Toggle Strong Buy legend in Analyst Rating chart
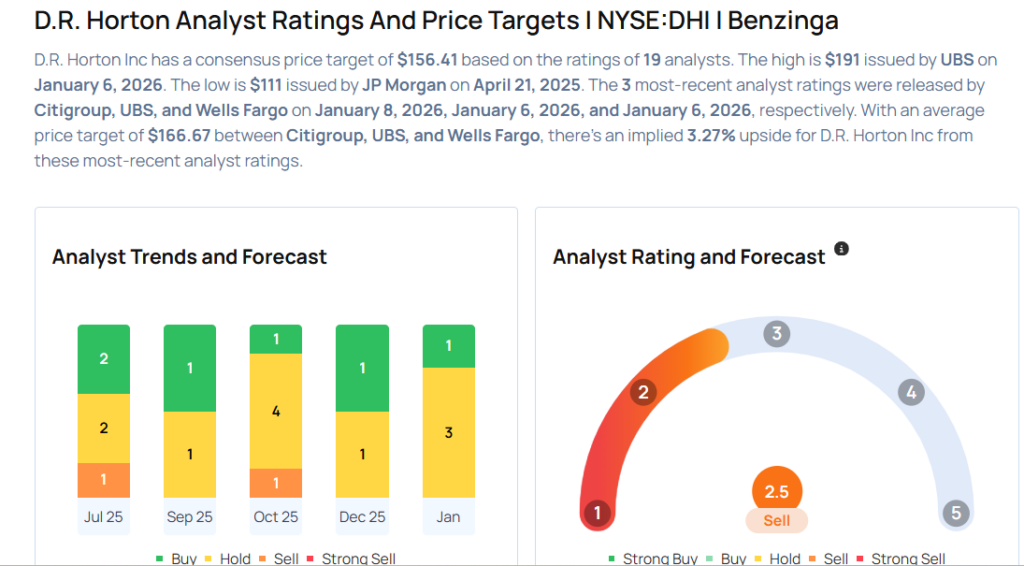Image resolution: width=1024 pixels, height=566 pixels. (x=651, y=558)
